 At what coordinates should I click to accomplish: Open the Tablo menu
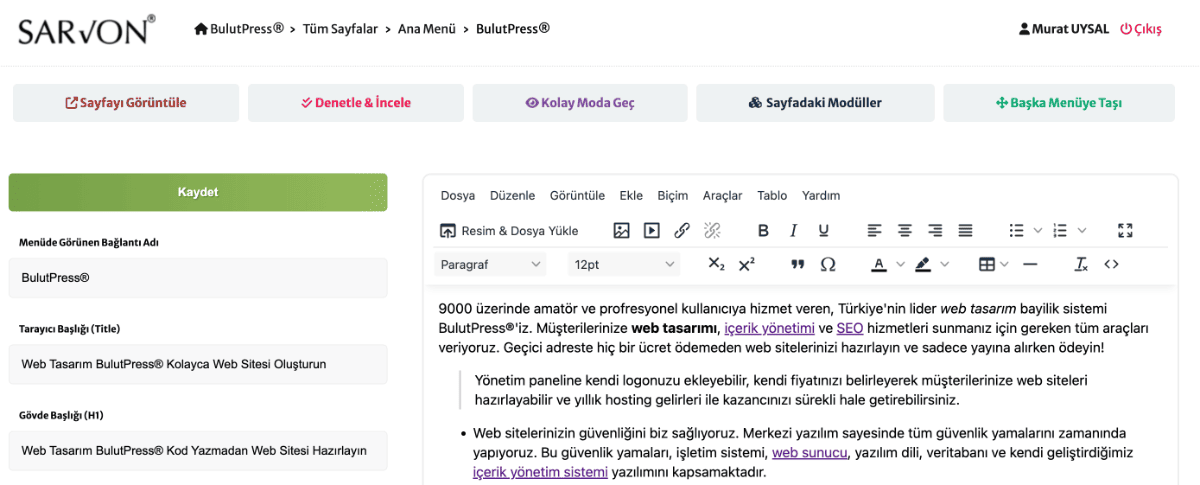[772, 195]
